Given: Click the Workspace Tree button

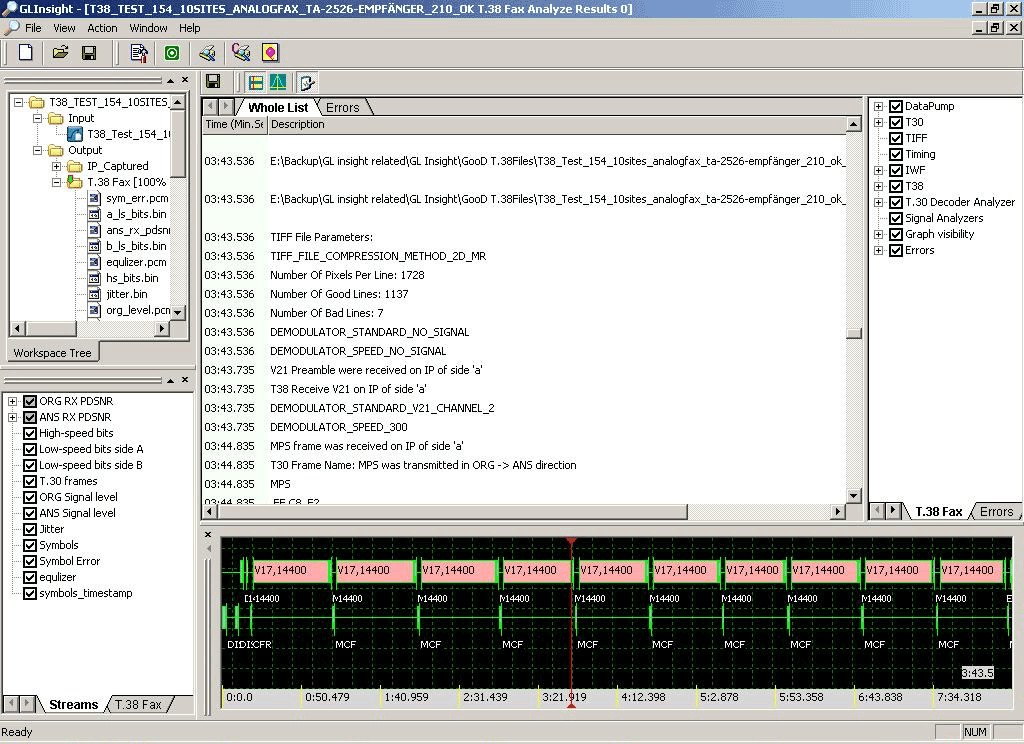Looking at the screenshot, I should click(53, 352).
